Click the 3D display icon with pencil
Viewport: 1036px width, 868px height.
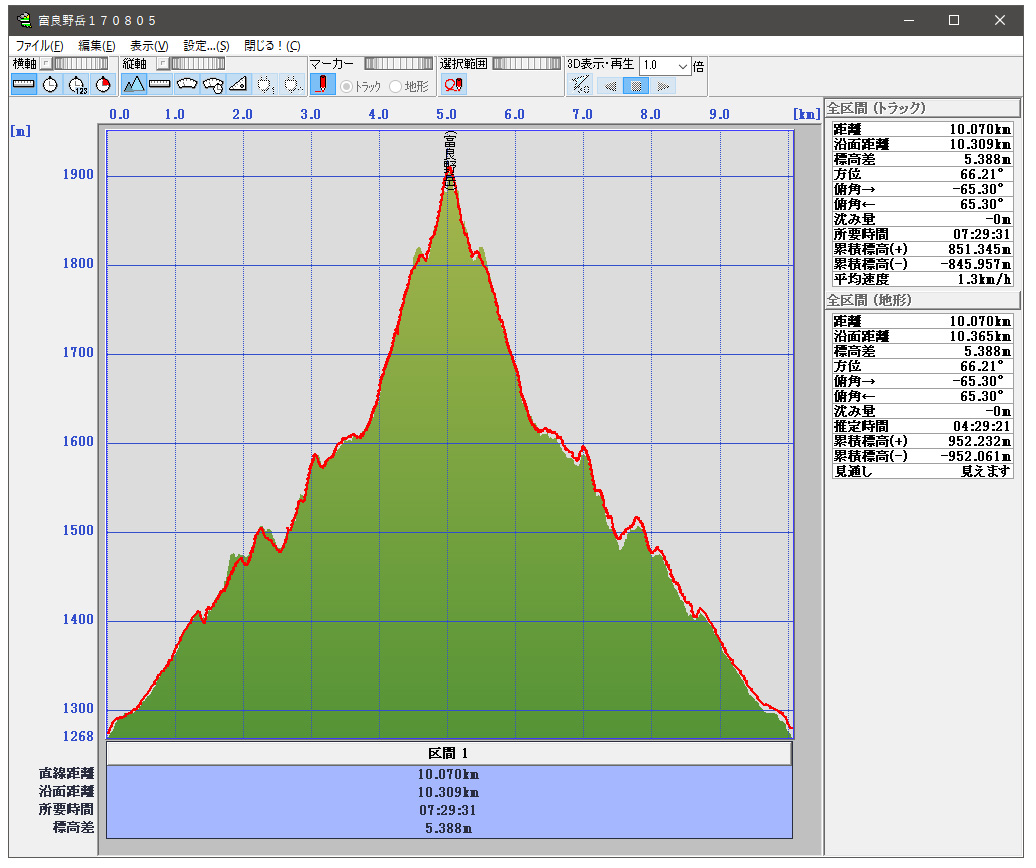(581, 85)
